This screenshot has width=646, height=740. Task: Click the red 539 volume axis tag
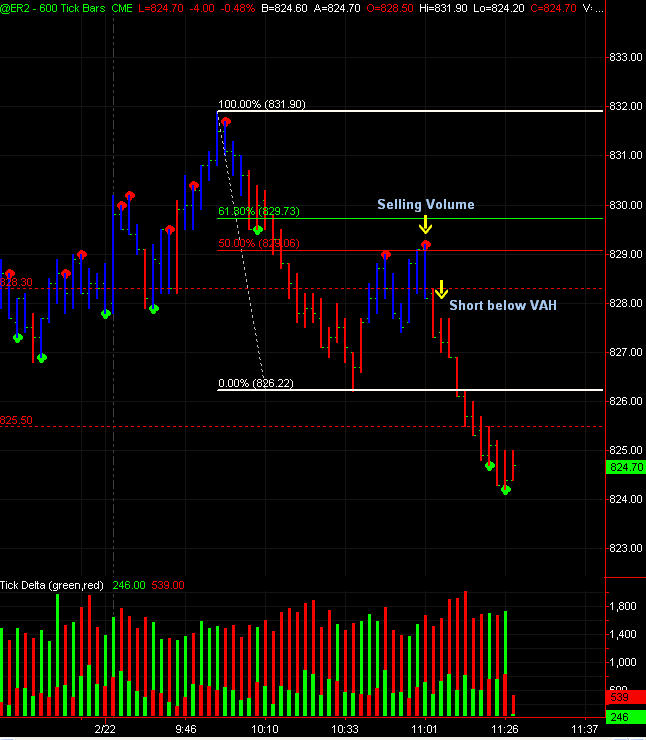[625, 697]
